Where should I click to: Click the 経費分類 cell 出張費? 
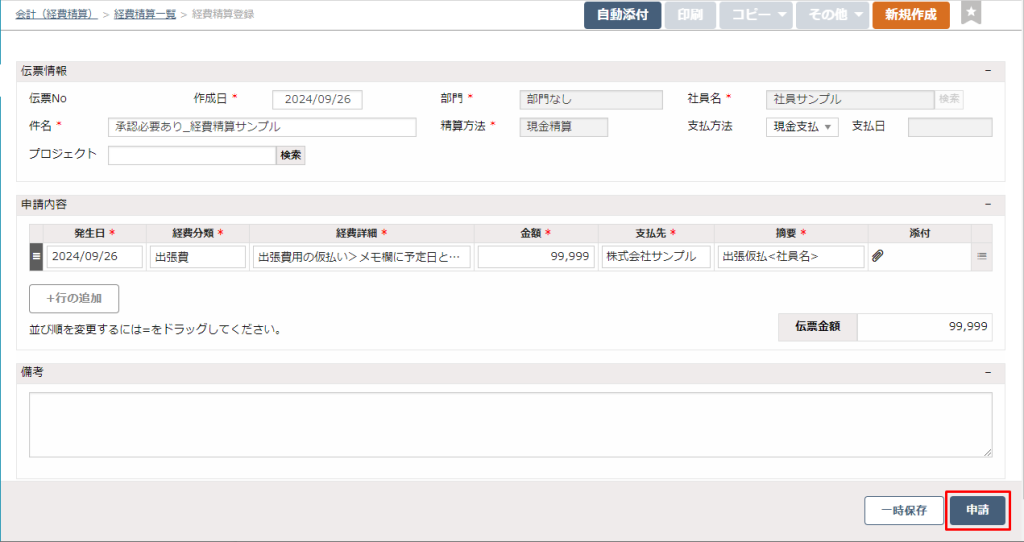tap(198, 257)
